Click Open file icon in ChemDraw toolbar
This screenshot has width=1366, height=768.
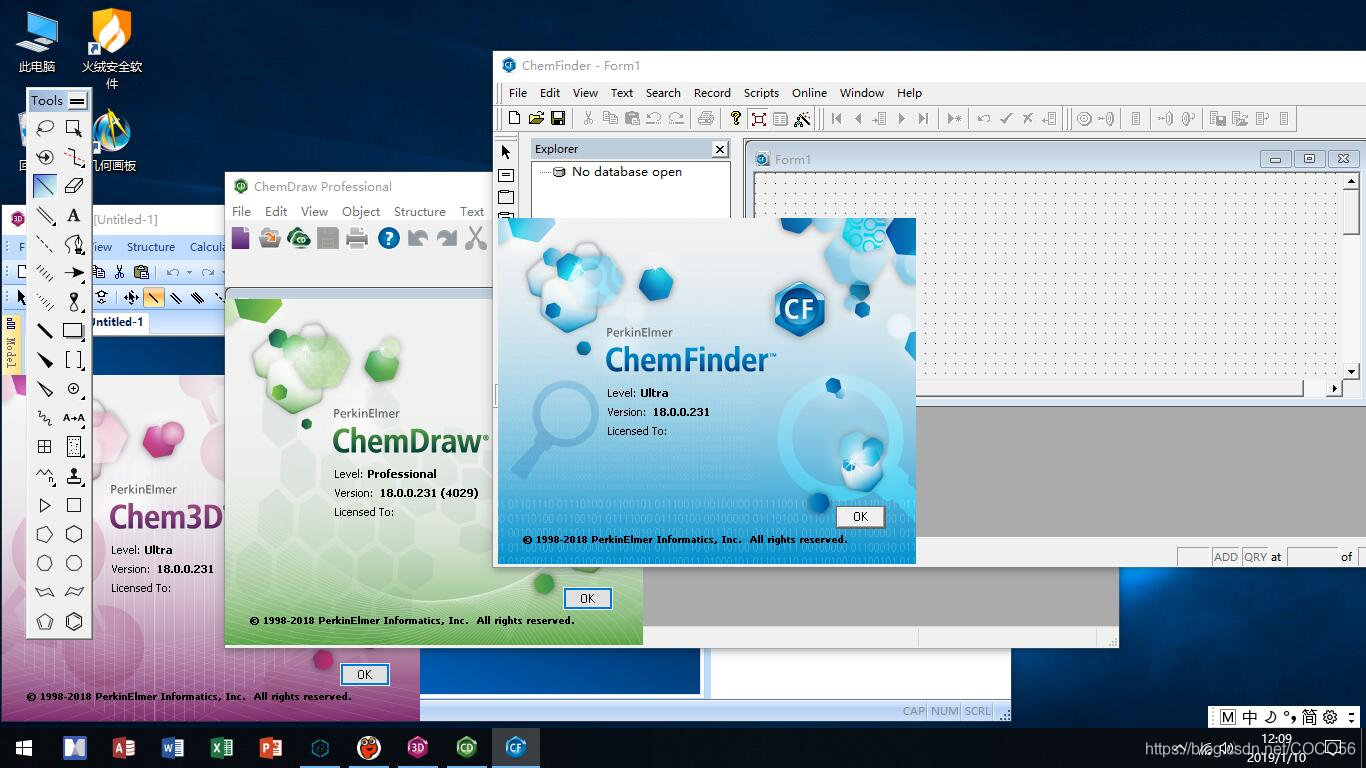pos(270,238)
